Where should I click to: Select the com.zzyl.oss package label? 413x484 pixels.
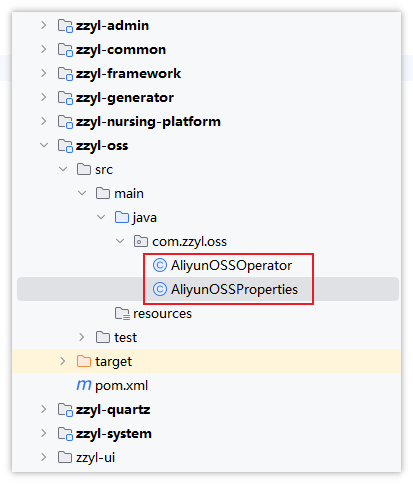pyautogui.click(x=189, y=242)
